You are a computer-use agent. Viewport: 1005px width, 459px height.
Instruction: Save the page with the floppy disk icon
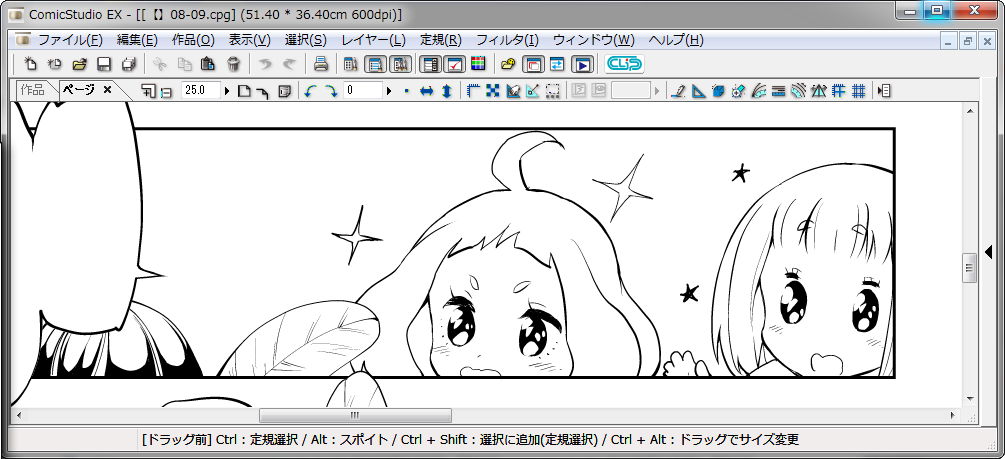click(104, 64)
